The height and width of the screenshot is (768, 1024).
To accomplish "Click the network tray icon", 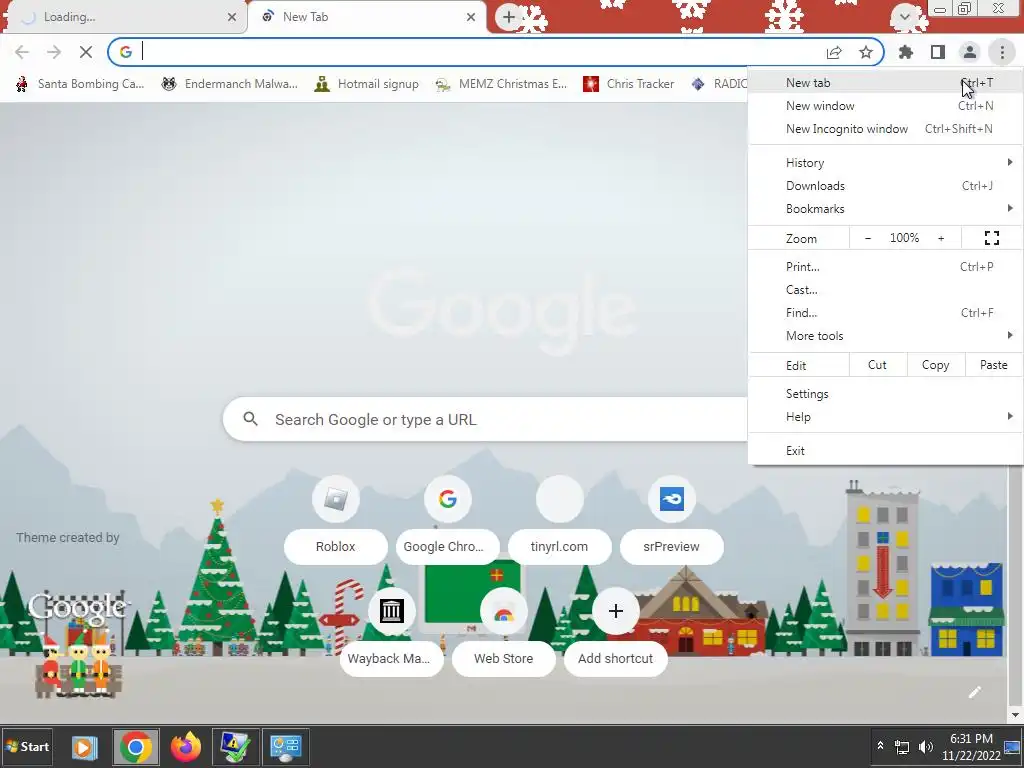I will pyautogui.click(x=902, y=746).
